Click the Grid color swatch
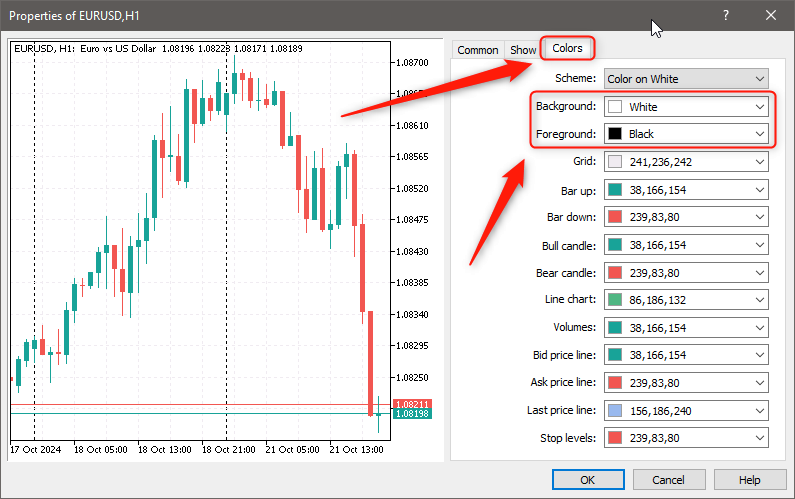The image size is (795, 499). point(615,162)
